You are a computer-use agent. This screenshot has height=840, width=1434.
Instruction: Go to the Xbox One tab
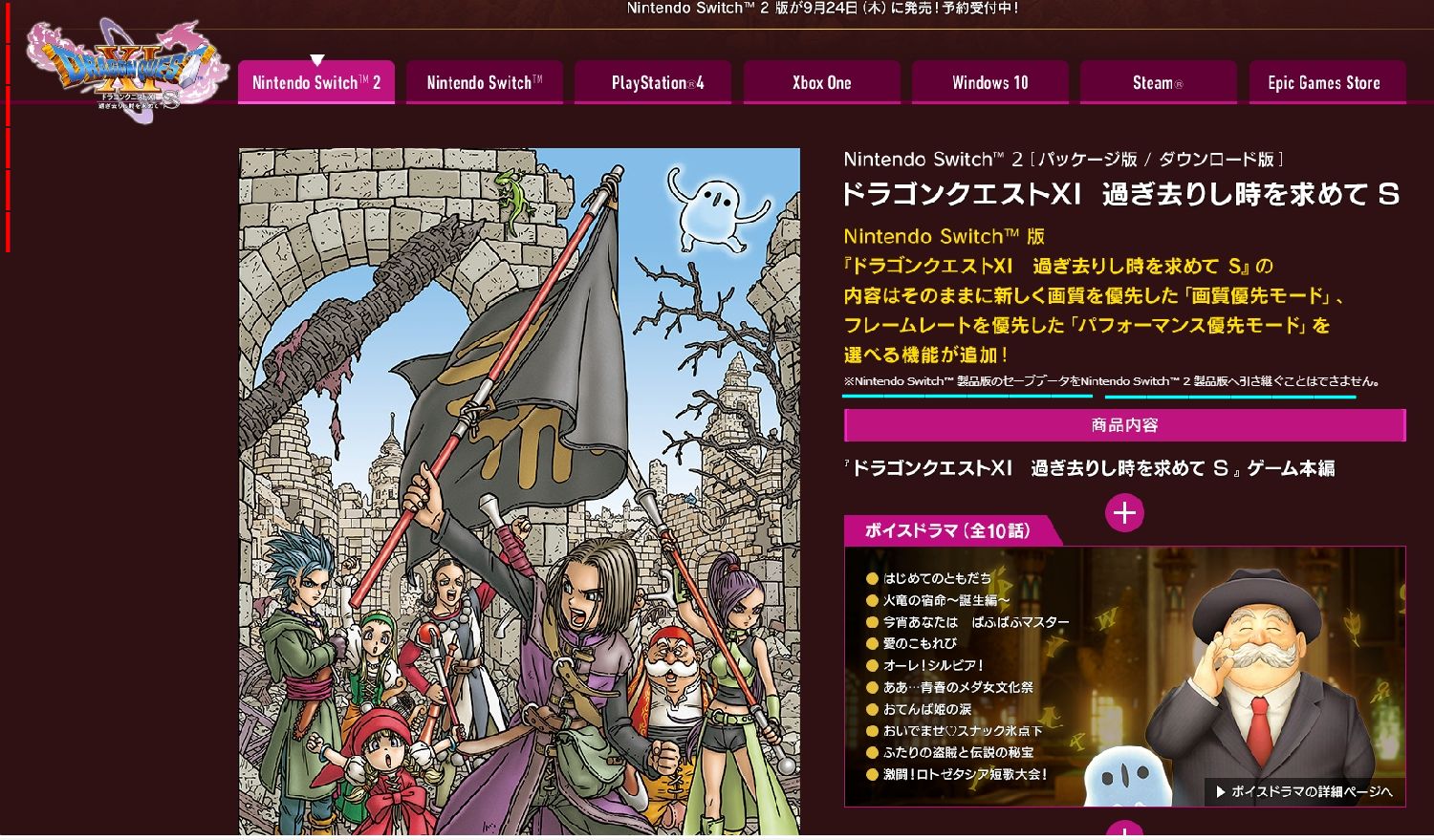click(822, 82)
